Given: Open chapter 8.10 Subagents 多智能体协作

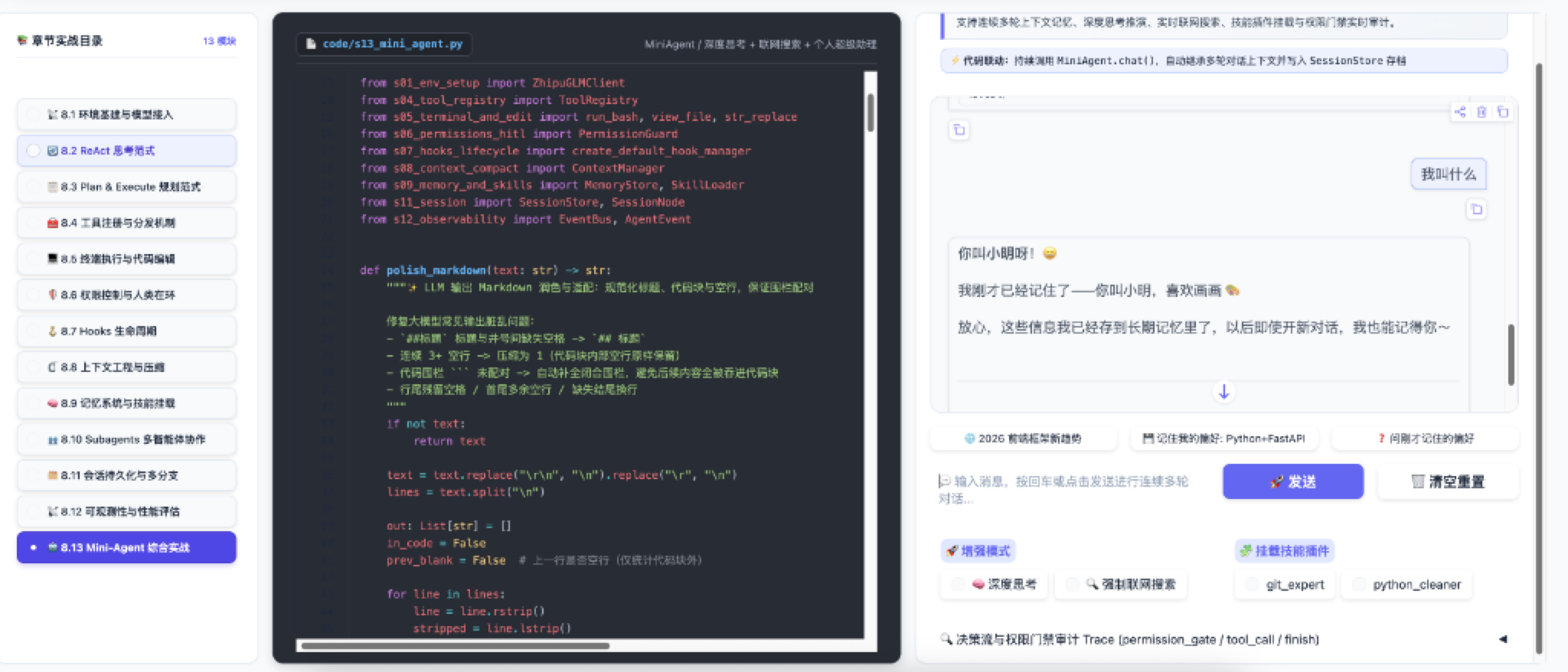Looking at the screenshot, I should click(x=126, y=439).
